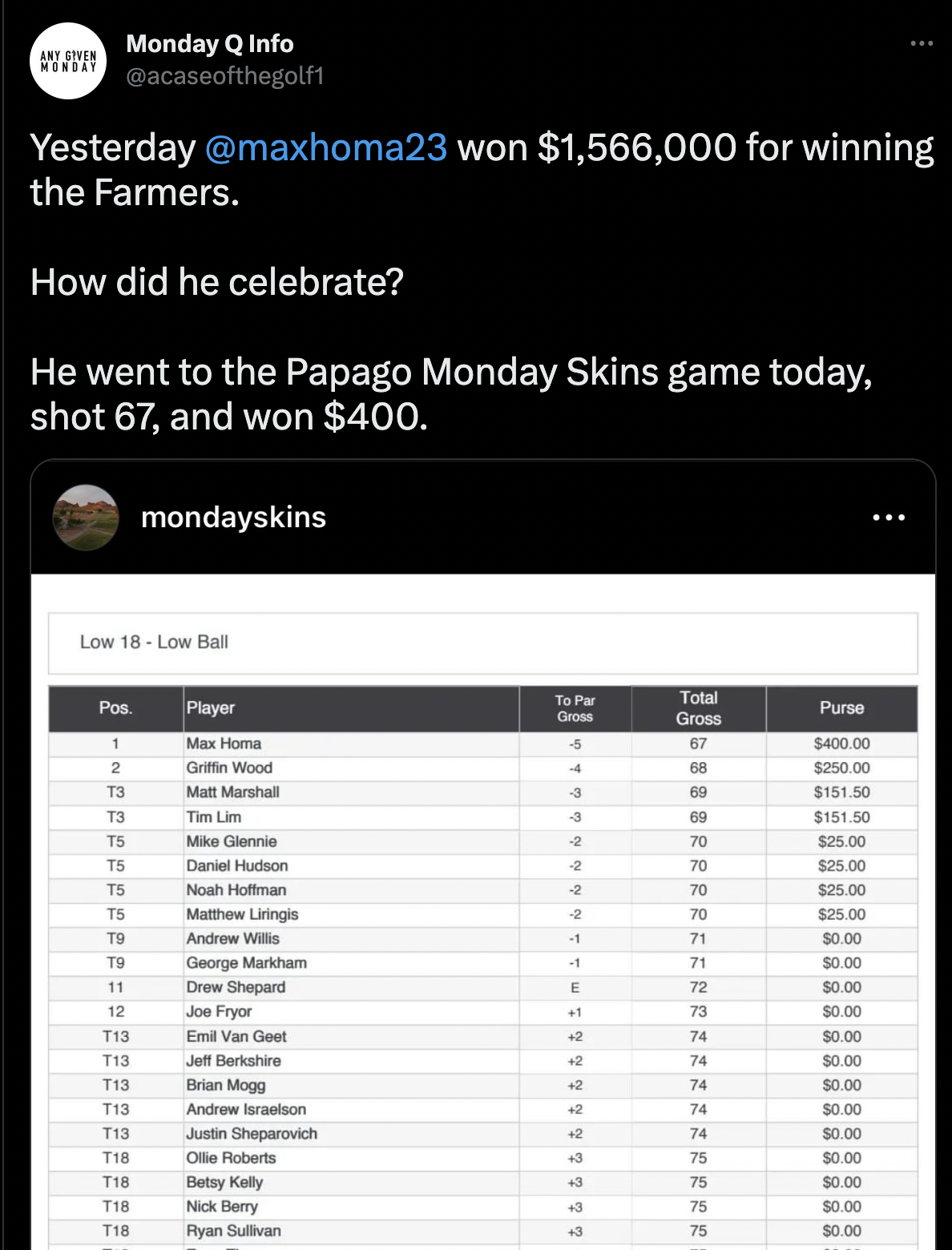This screenshot has width=952, height=1250.
Task: Click the @acaseofthegolf1 handle
Action: click(x=225, y=75)
